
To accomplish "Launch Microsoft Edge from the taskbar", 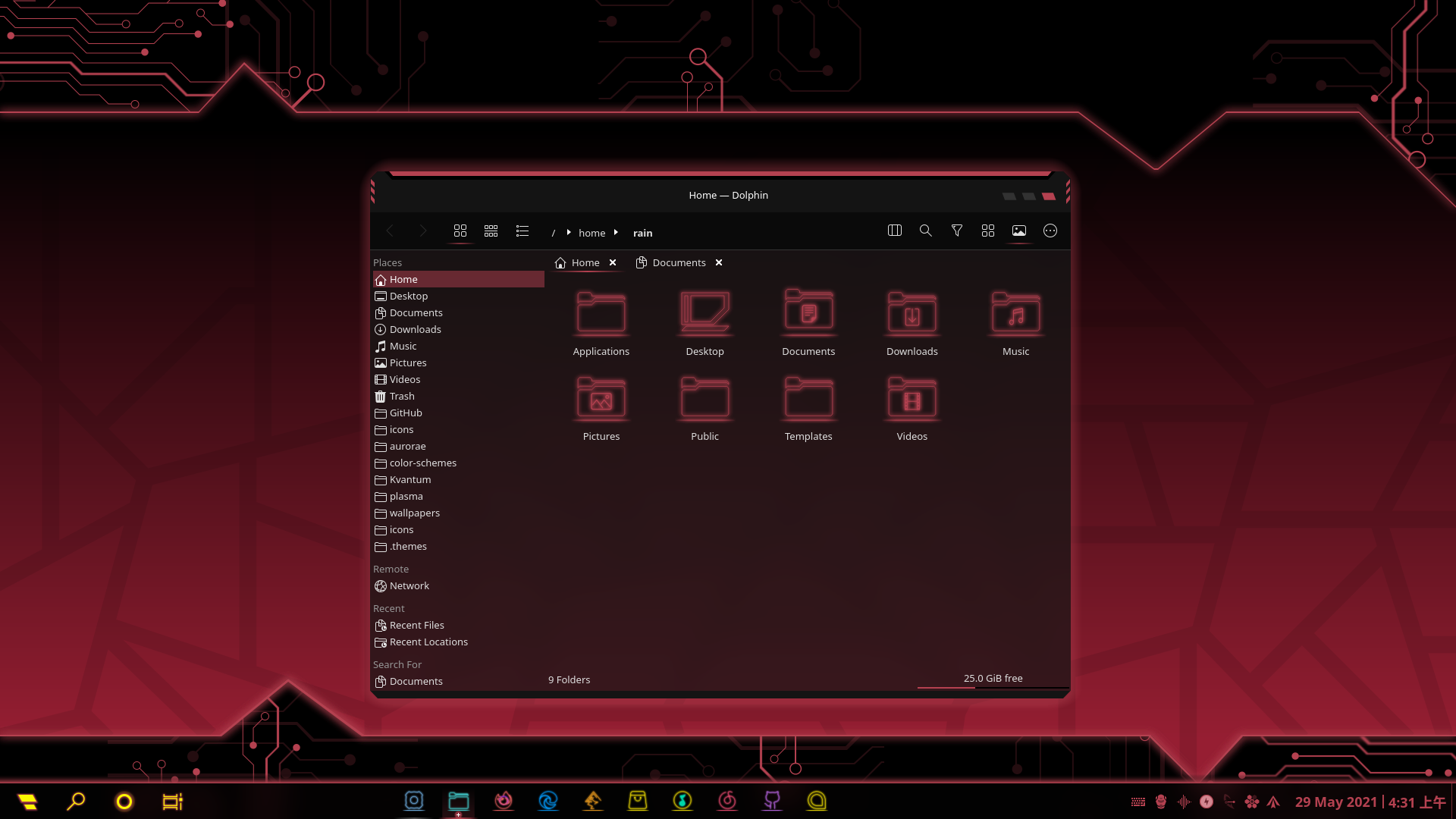I will [548, 801].
